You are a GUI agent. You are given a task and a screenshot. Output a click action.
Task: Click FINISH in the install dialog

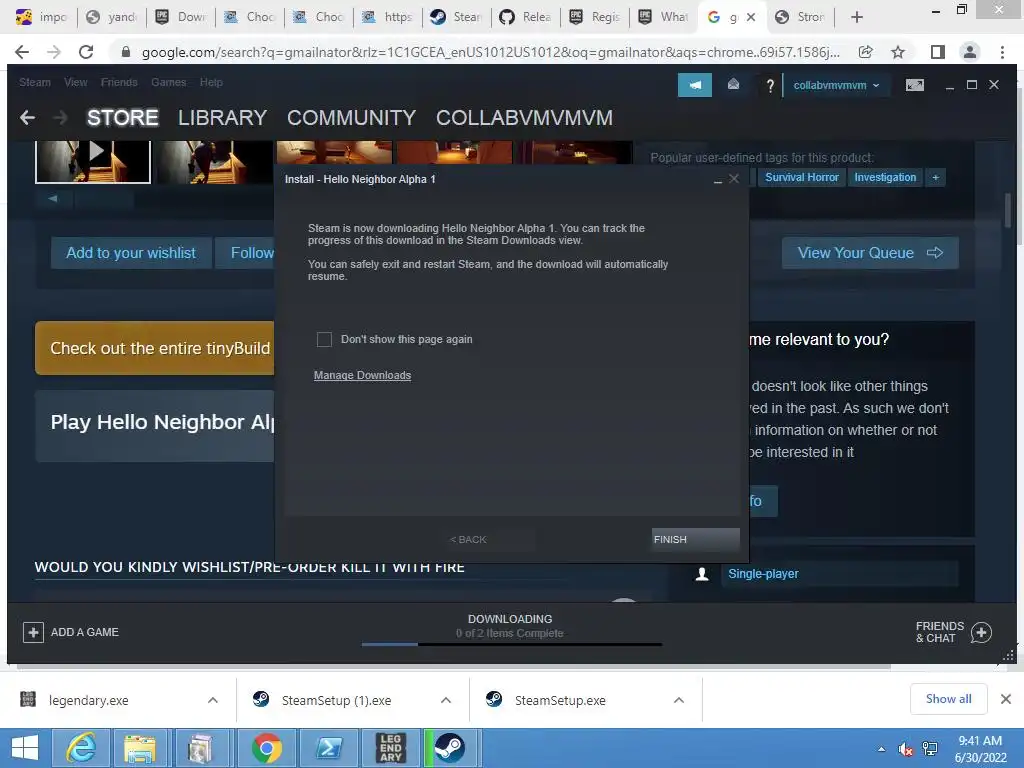click(x=696, y=539)
